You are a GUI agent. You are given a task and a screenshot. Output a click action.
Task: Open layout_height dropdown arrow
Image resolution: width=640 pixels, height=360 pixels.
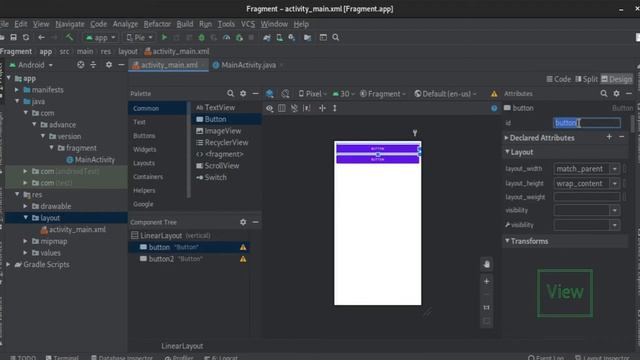click(x=615, y=184)
